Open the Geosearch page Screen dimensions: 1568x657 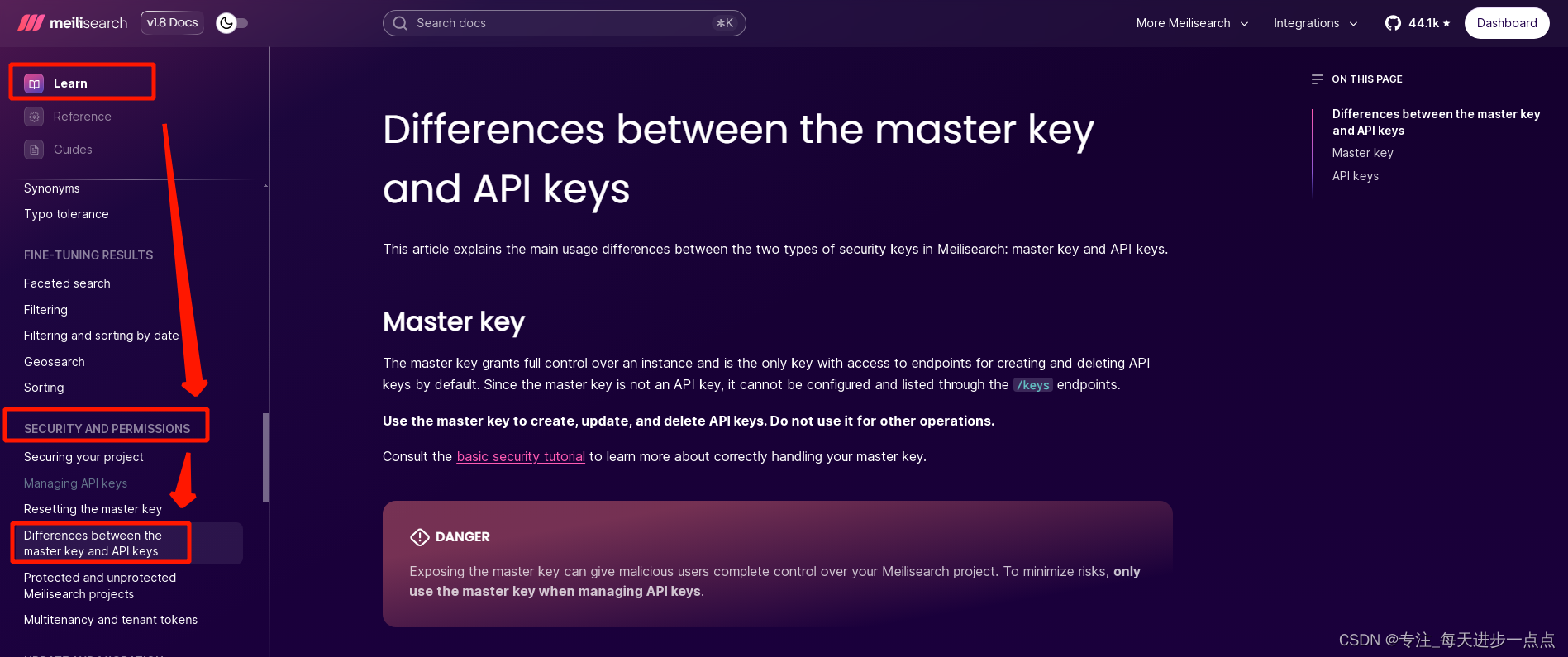click(55, 362)
